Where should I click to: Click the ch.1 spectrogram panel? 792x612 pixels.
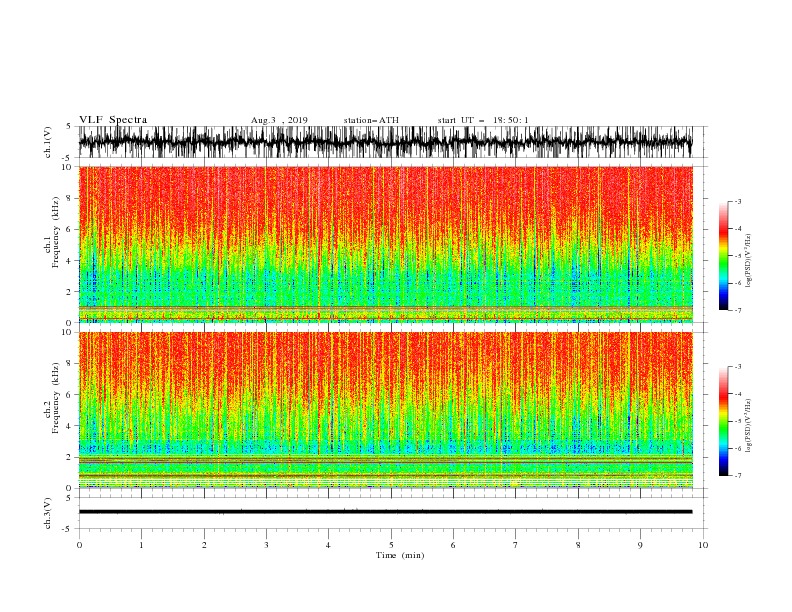(x=385, y=244)
